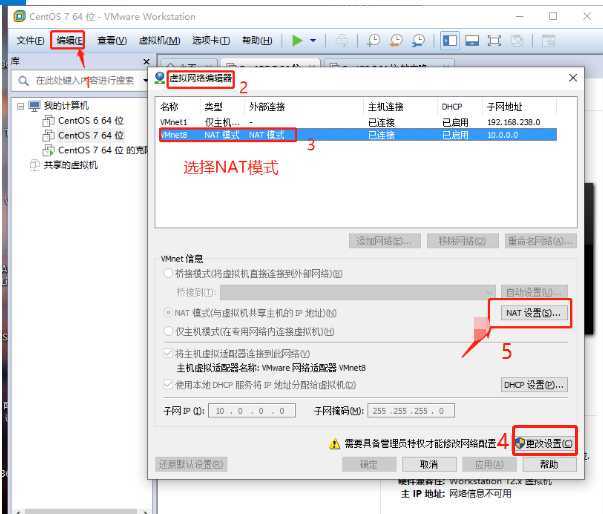Click the VMware Workstation title bar icon
Image resolution: width=603 pixels, height=514 pixels.
pyautogui.click(x=20, y=16)
